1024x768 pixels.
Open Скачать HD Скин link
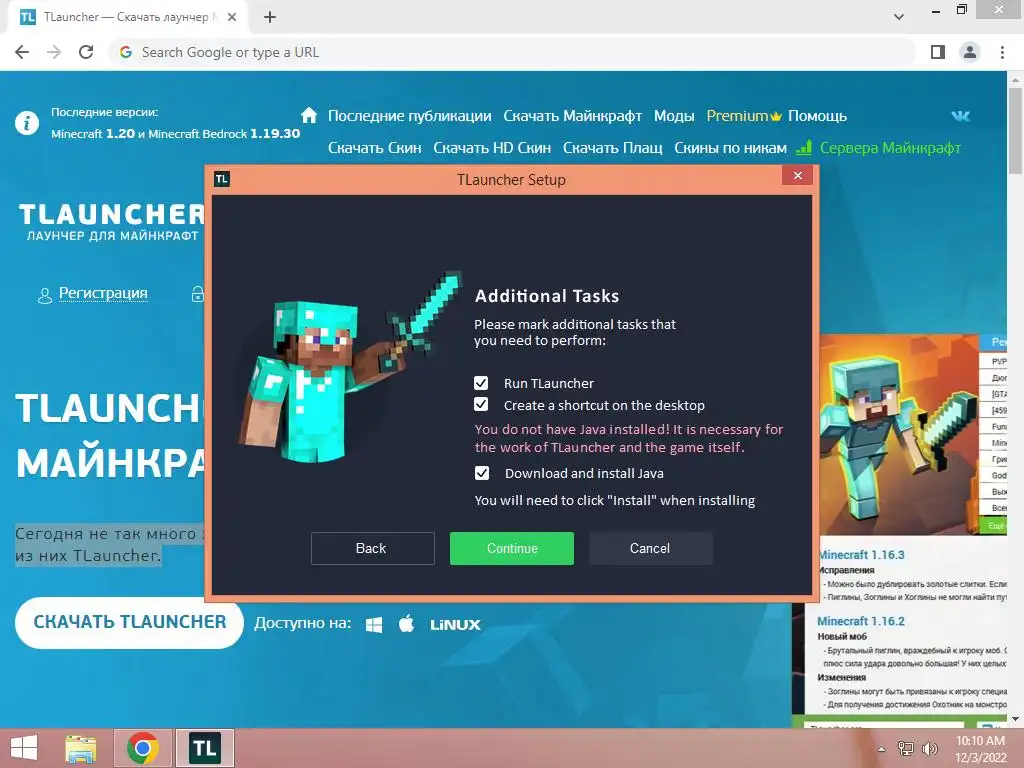(x=492, y=148)
